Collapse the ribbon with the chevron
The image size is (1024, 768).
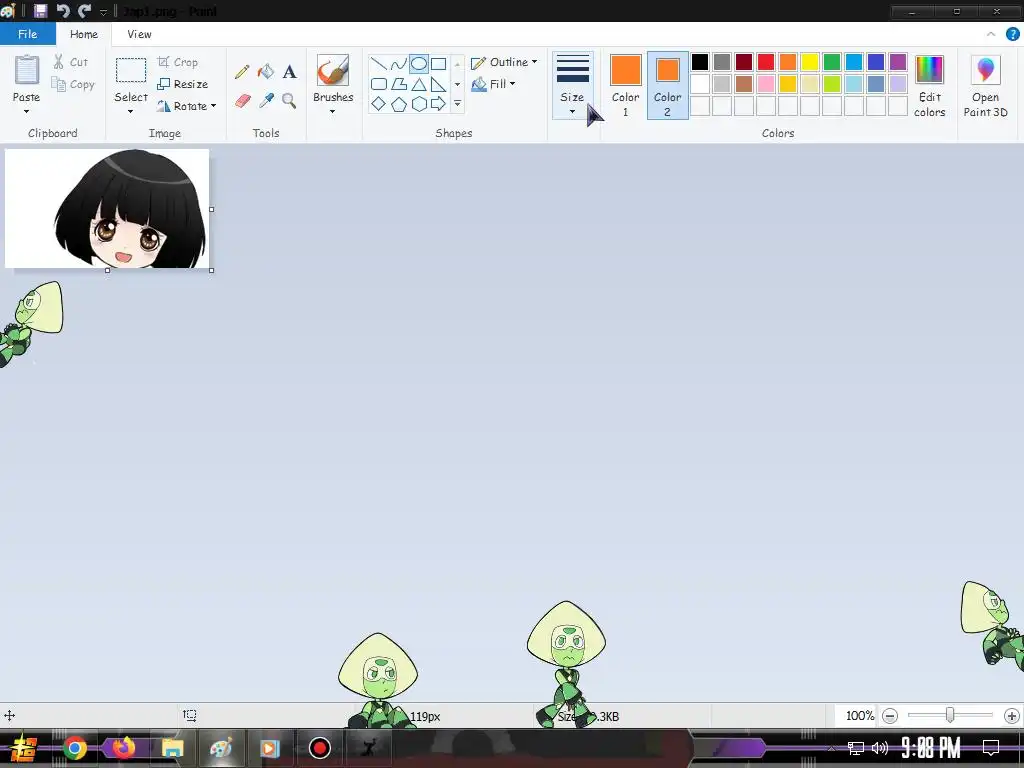(991, 34)
